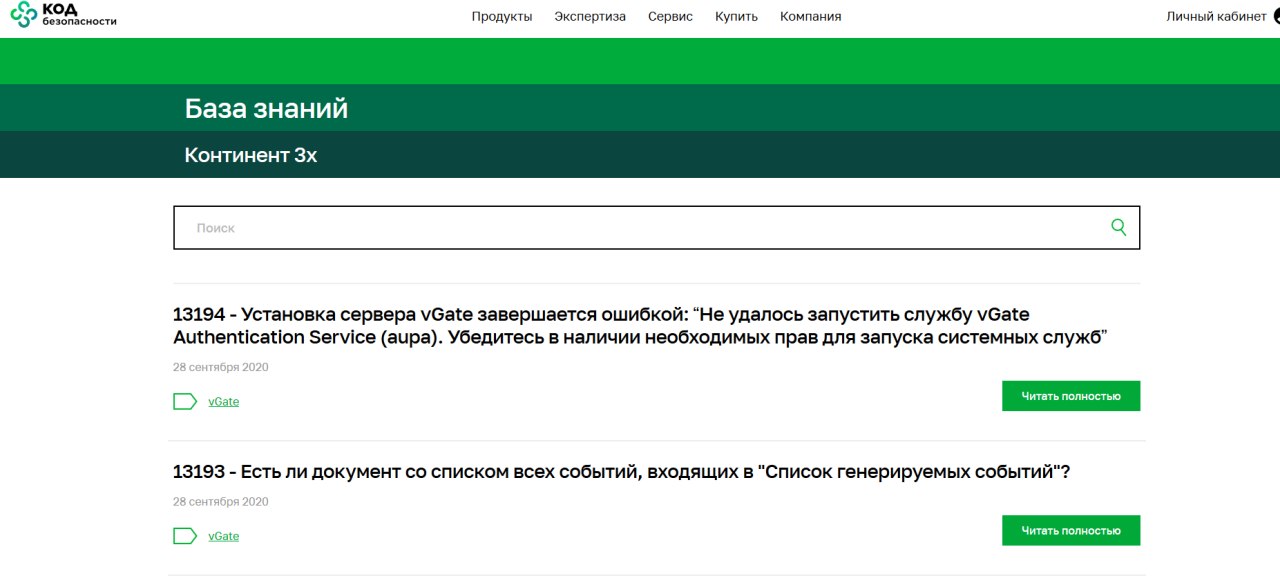Click the date 28 сентября 2020 under article 13194
Viewport: 1280px width, 578px height.
click(x=221, y=367)
